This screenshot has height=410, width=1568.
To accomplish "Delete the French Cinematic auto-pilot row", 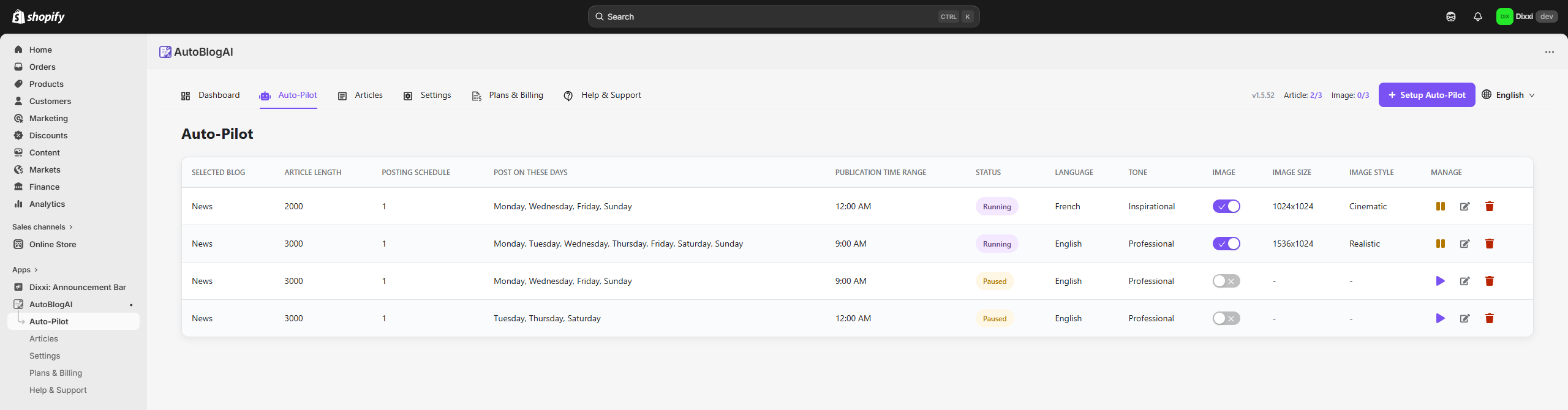I will click(x=1490, y=206).
